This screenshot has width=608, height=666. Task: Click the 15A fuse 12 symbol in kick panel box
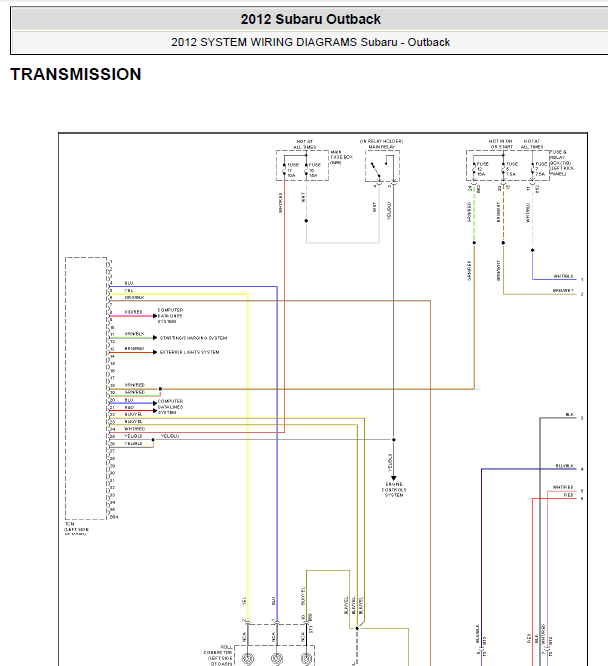(474, 169)
